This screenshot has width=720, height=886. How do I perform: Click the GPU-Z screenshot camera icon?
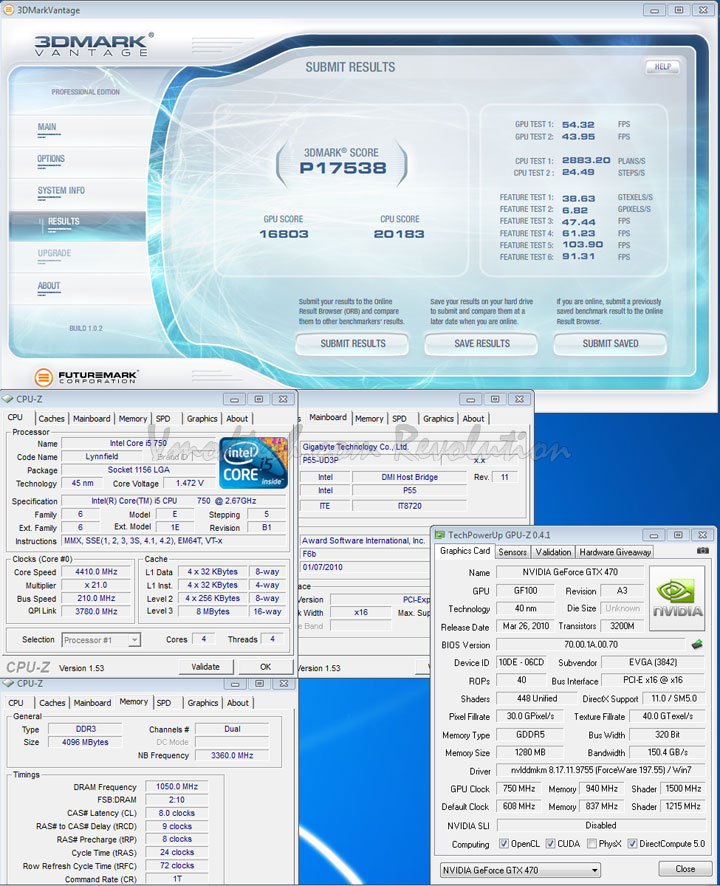pyautogui.click(x=702, y=550)
